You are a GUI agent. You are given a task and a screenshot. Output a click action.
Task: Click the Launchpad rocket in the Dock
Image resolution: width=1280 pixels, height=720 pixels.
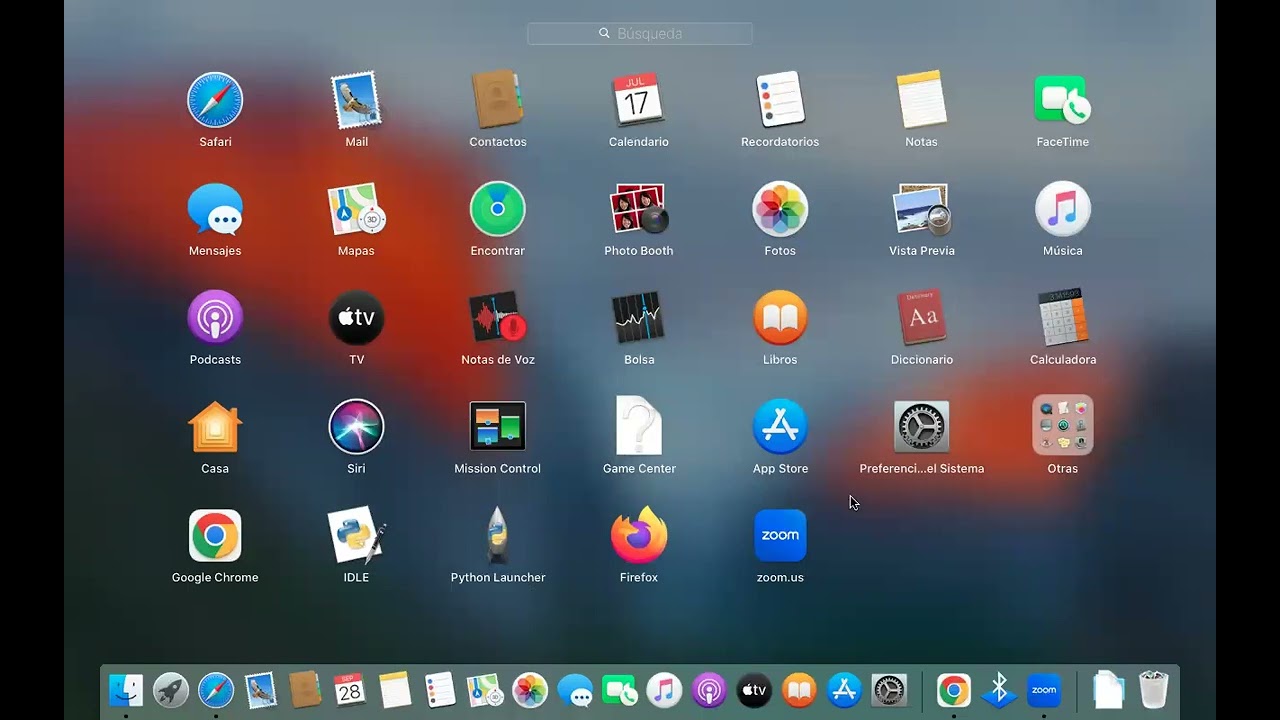coord(171,690)
